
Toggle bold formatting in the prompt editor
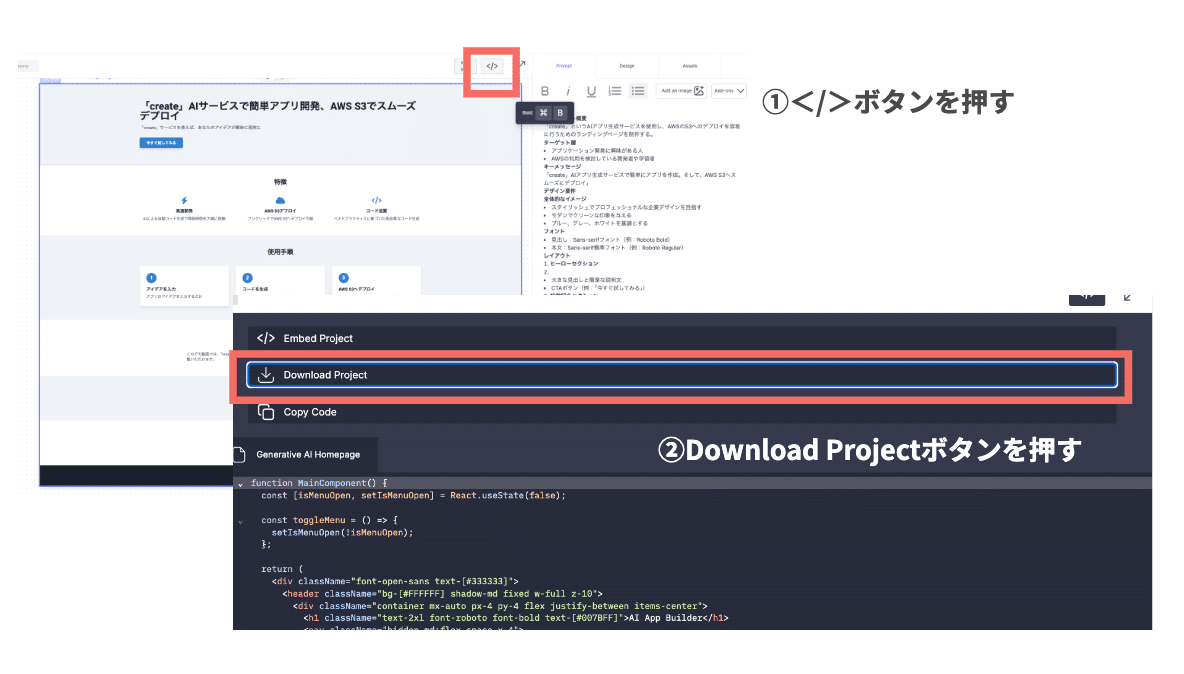(x=544, y=91)
